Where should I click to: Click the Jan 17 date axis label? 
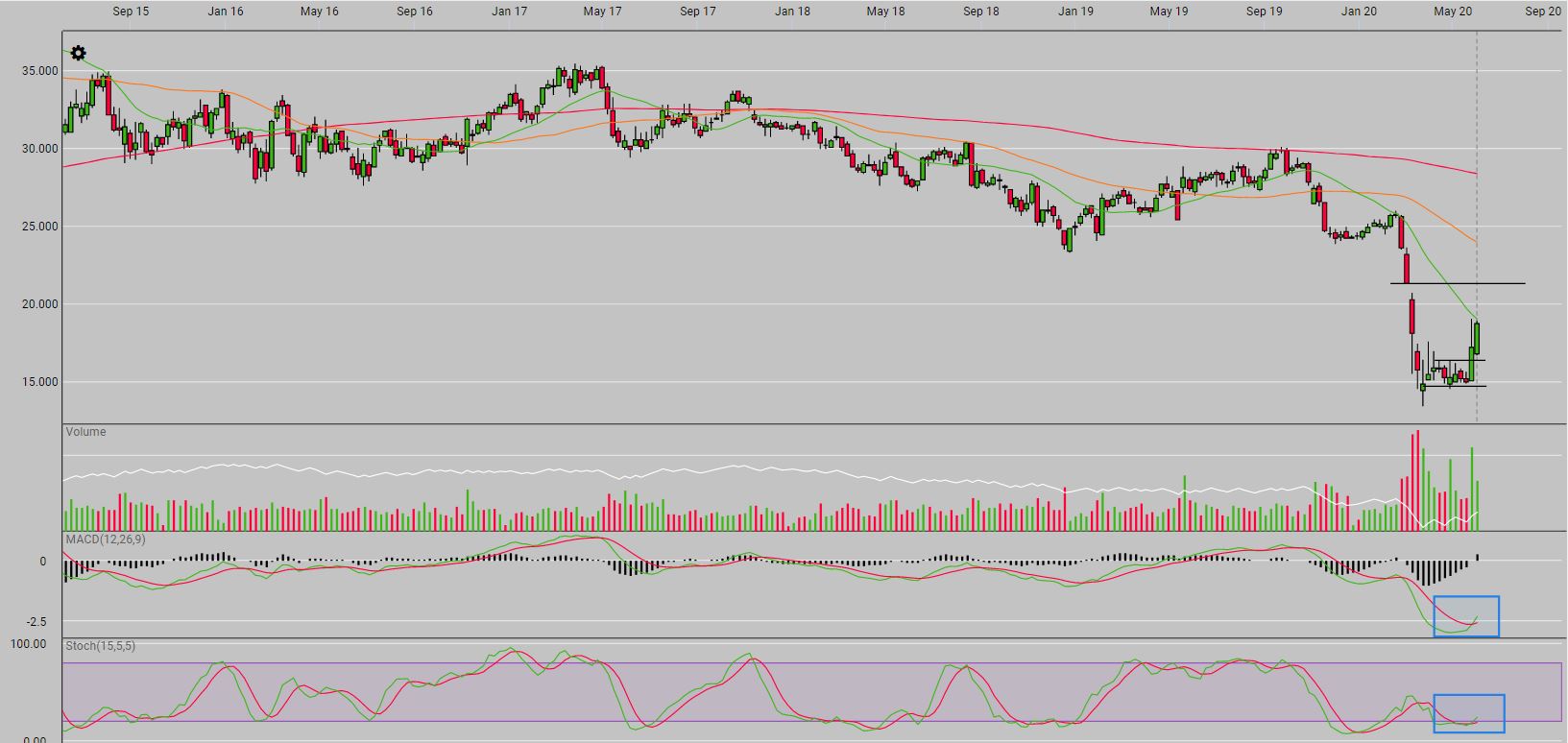point(509,12)
